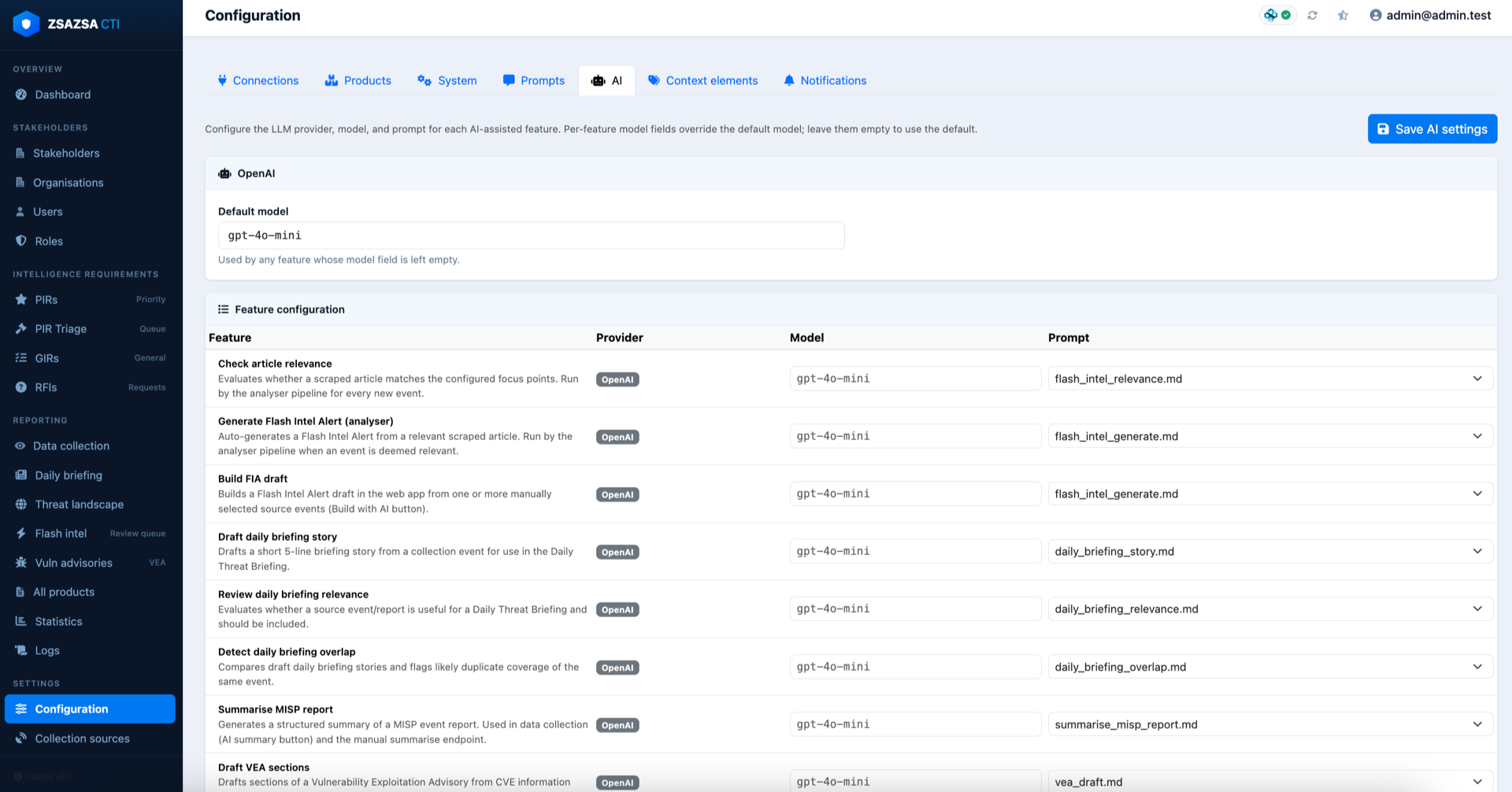This screenshot has width=1512, height=792.
Task: Click the 'Review queue' tag beside Flash intel
Action: click(x=138, y=534)
